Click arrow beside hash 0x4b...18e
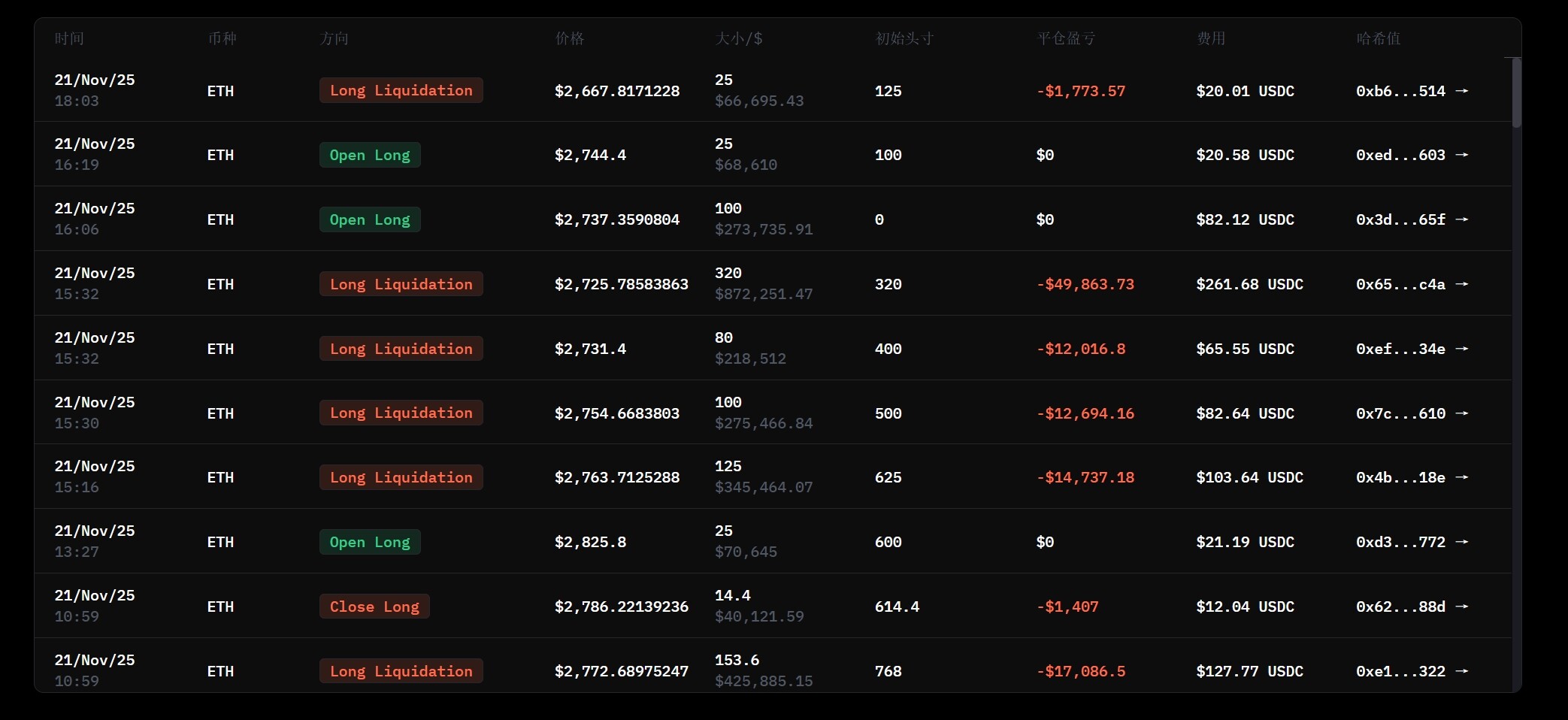Screen dimensions: 1568x720 tap(1461, 477)
